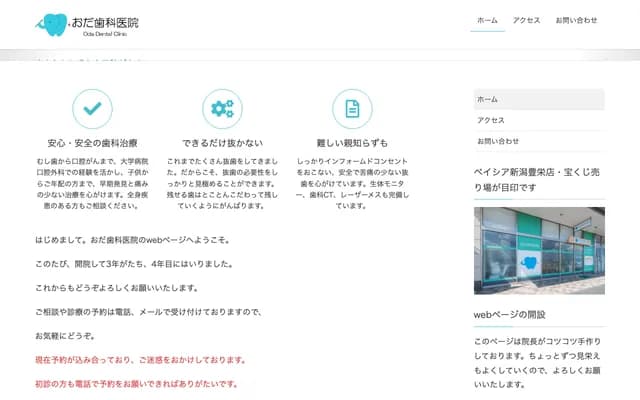Click red notice 初診の方も電話で予約を
The width and height of the screenshot is (640, 400).
[x=137, y=384]
